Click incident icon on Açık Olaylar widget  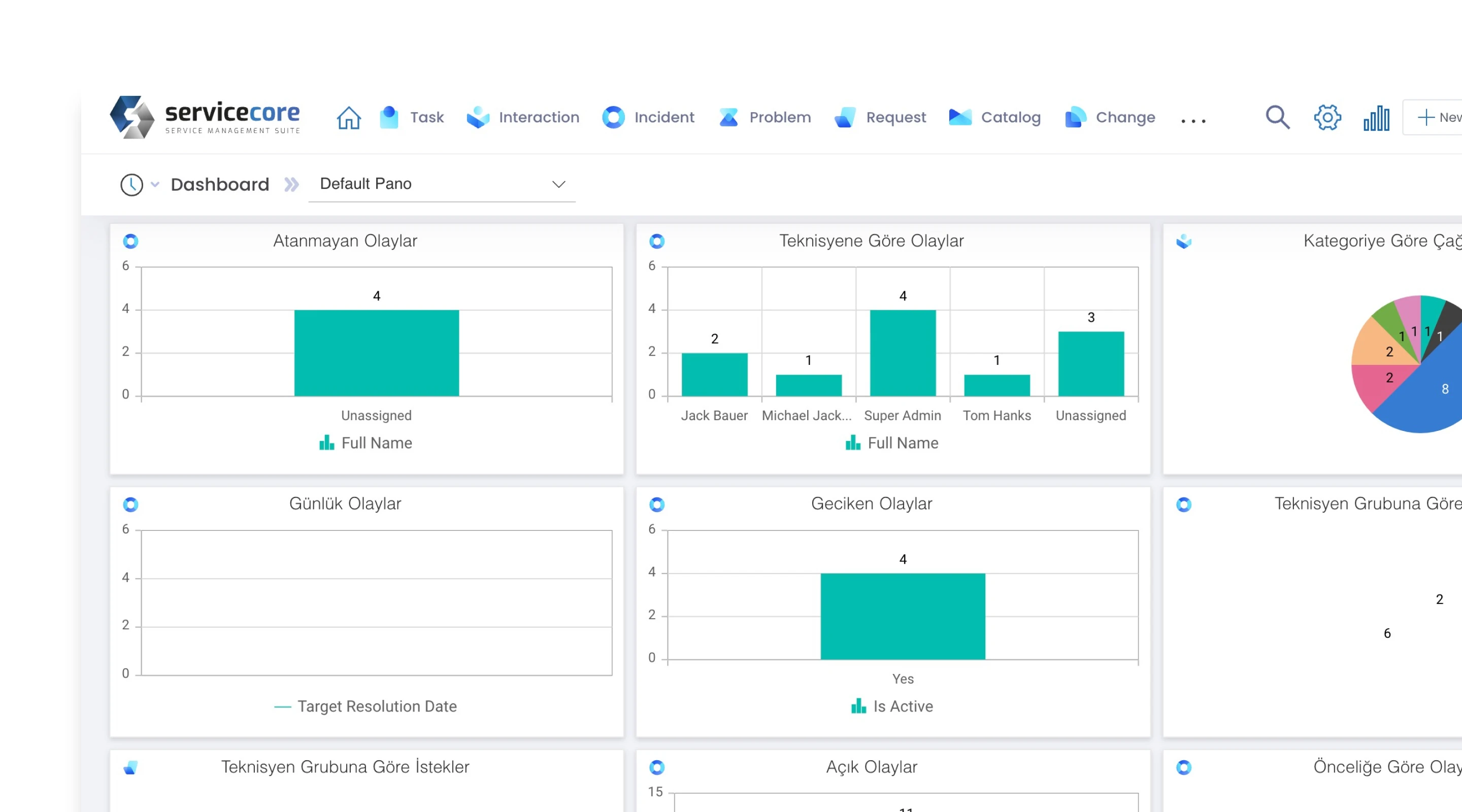[x=657, y=768]
